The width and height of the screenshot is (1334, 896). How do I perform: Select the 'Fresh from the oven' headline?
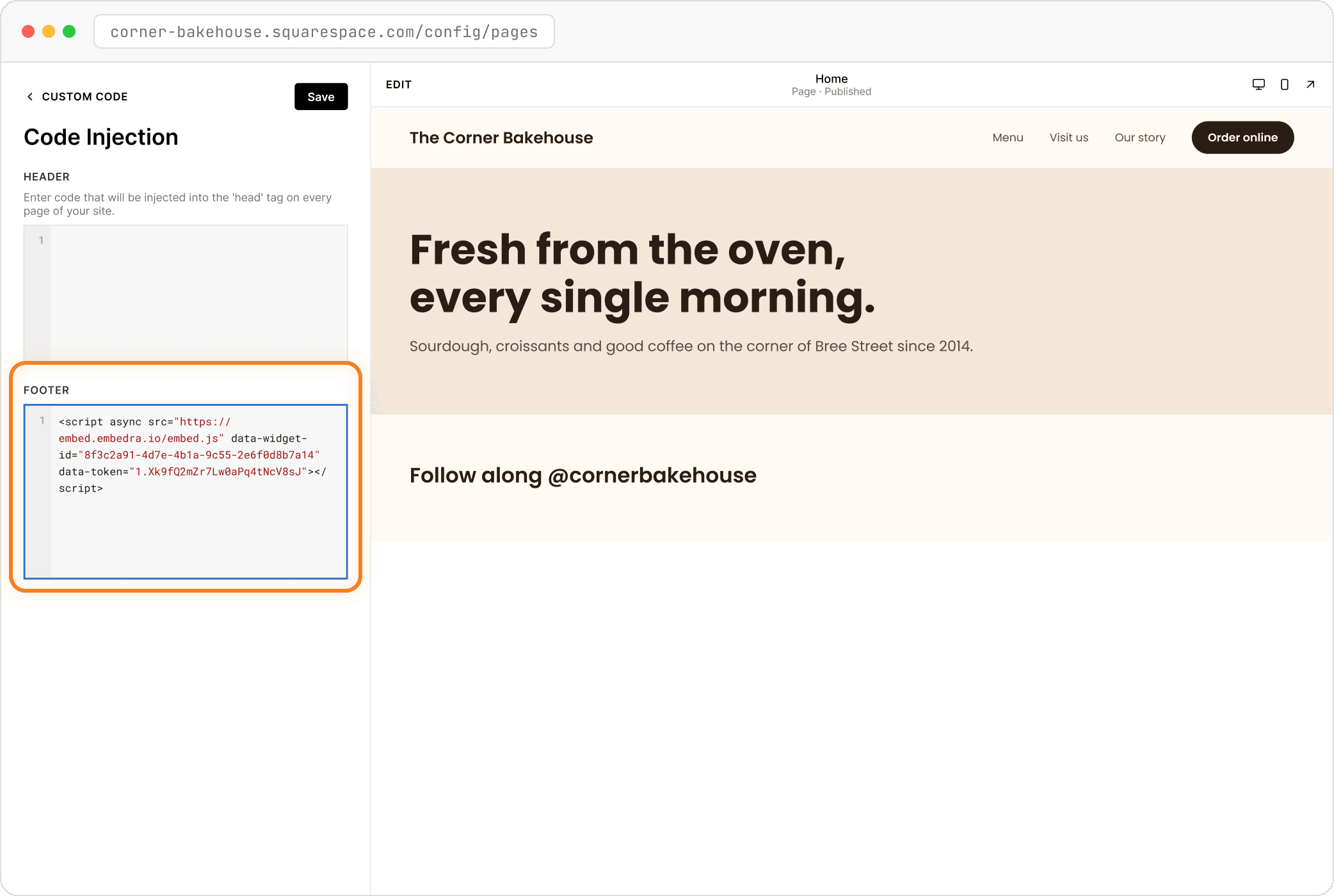tap(642, 273)
